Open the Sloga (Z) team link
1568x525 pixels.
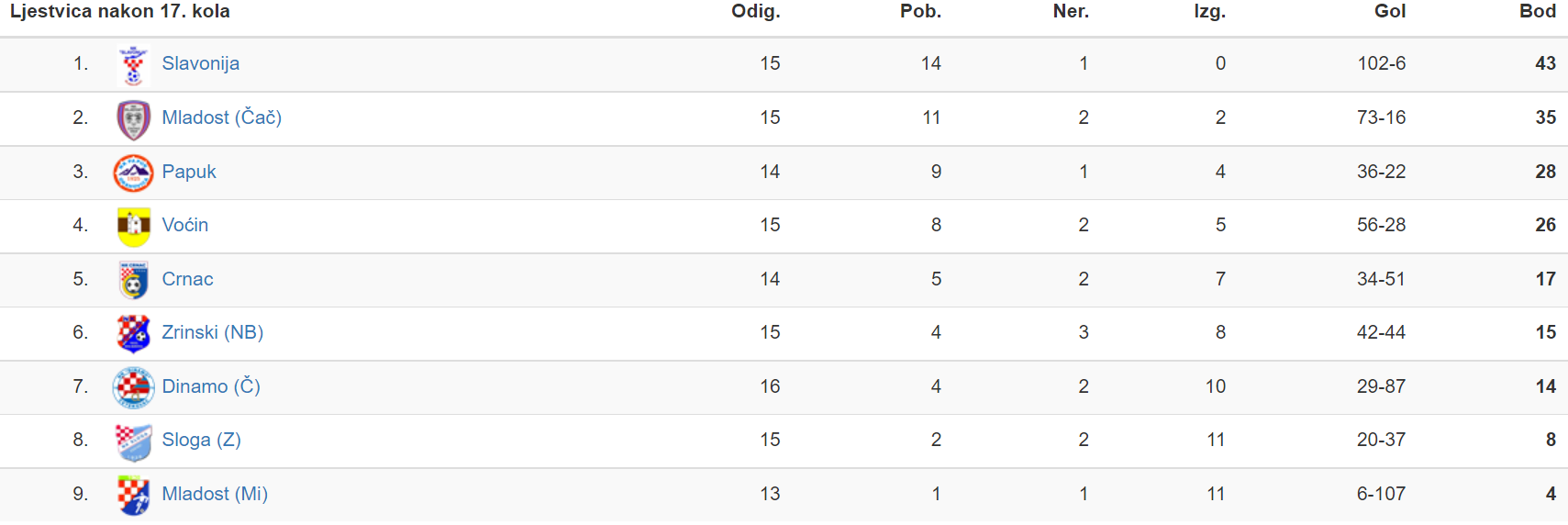coord(201,440)
